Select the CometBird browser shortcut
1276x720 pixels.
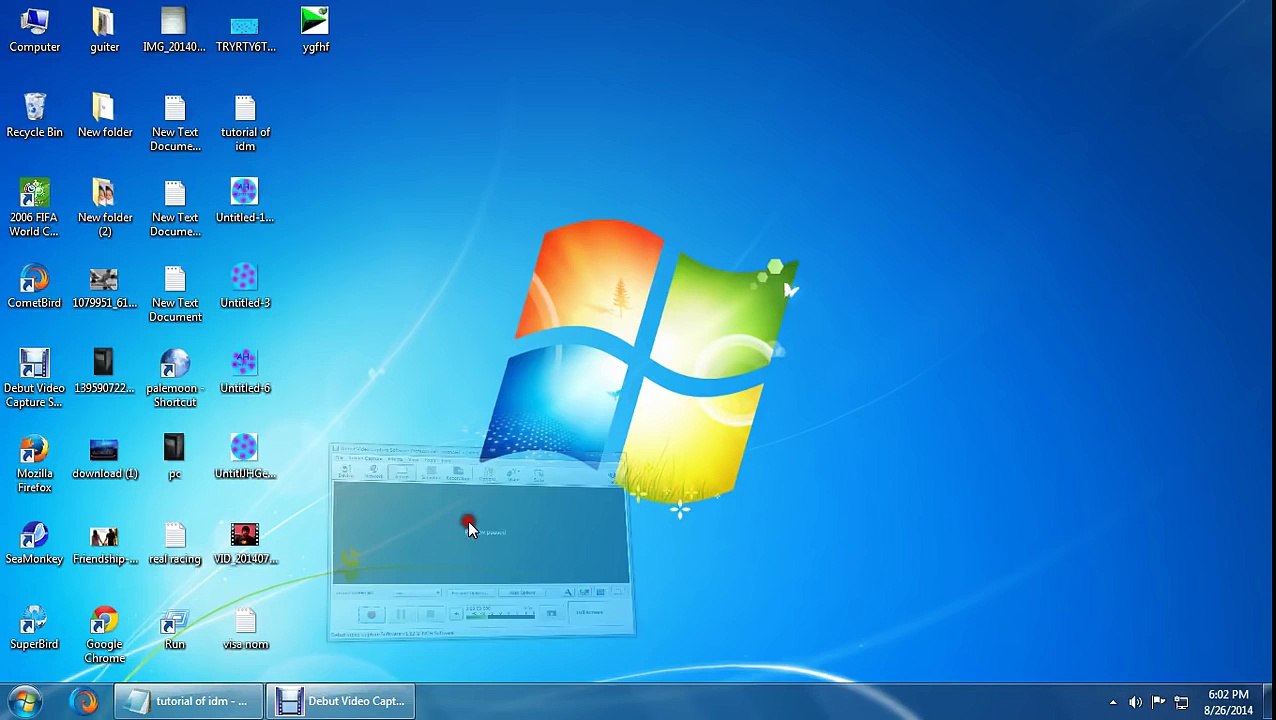tap(34, 286)
